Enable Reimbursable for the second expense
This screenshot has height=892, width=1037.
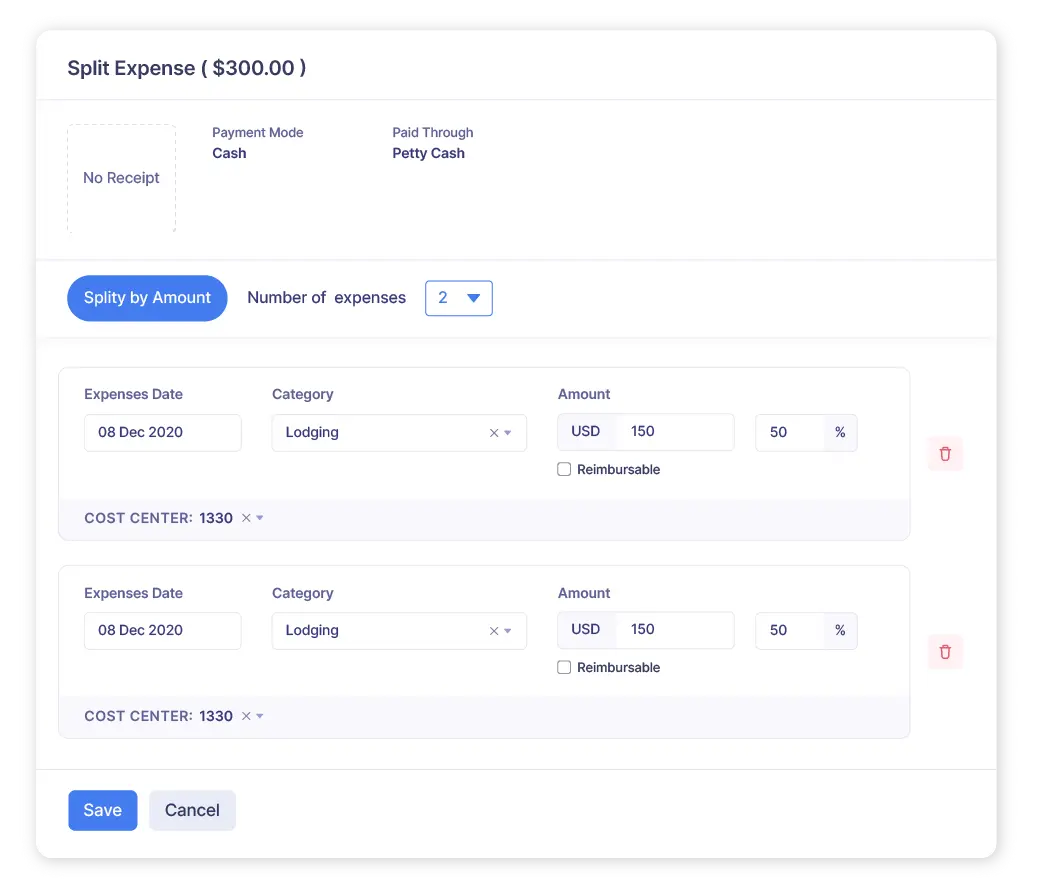565,667
